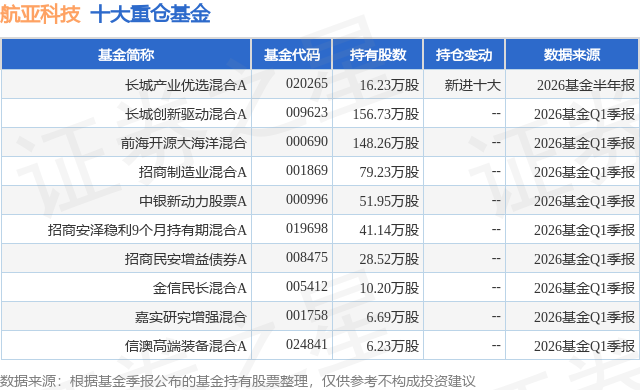This screenshot has height=390, width=640.
Task: Click the 航亚科技 title text
Action: click(40, 13)
